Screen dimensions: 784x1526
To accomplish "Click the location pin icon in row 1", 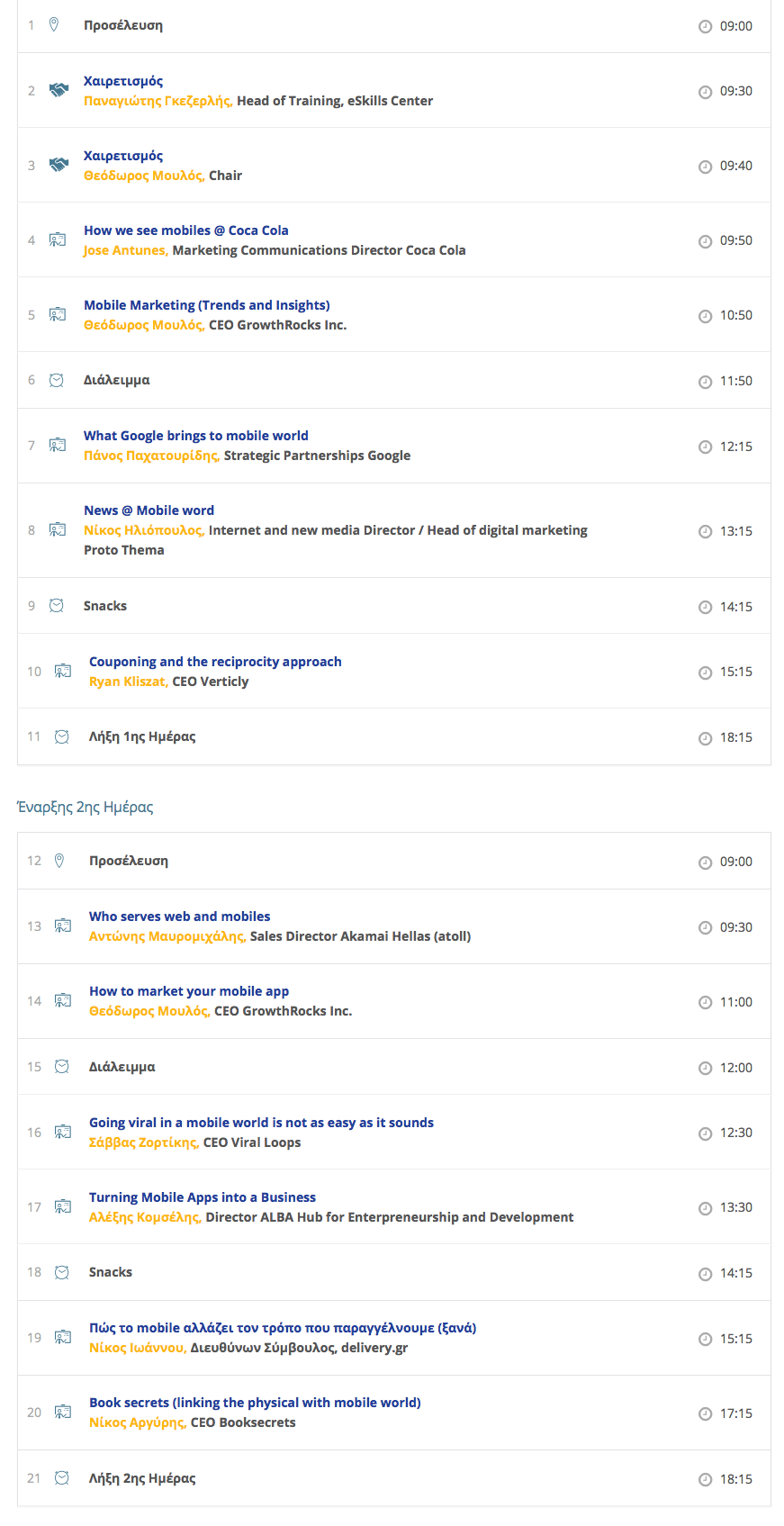I will click(x=54, y=25).
